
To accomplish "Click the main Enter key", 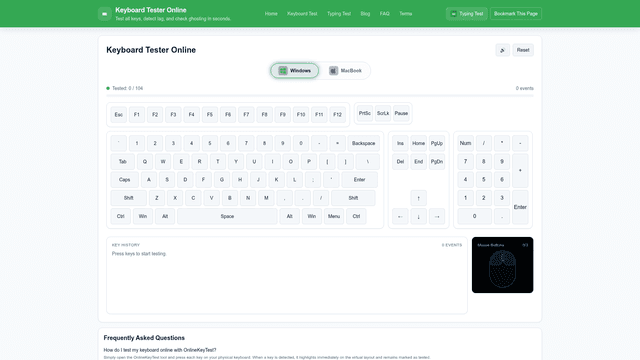I will pyautogui.click(x=359, y=180).
